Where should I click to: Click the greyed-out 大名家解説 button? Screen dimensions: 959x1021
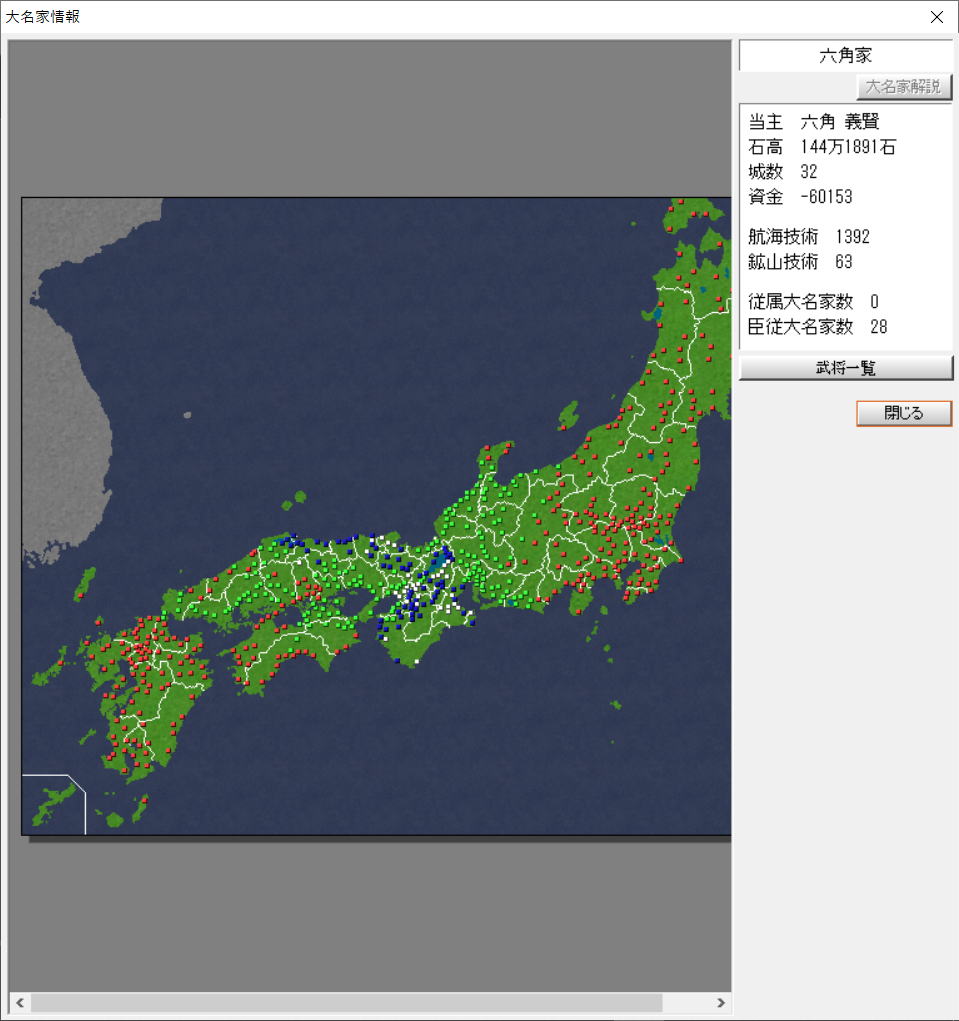coord(903,86)
